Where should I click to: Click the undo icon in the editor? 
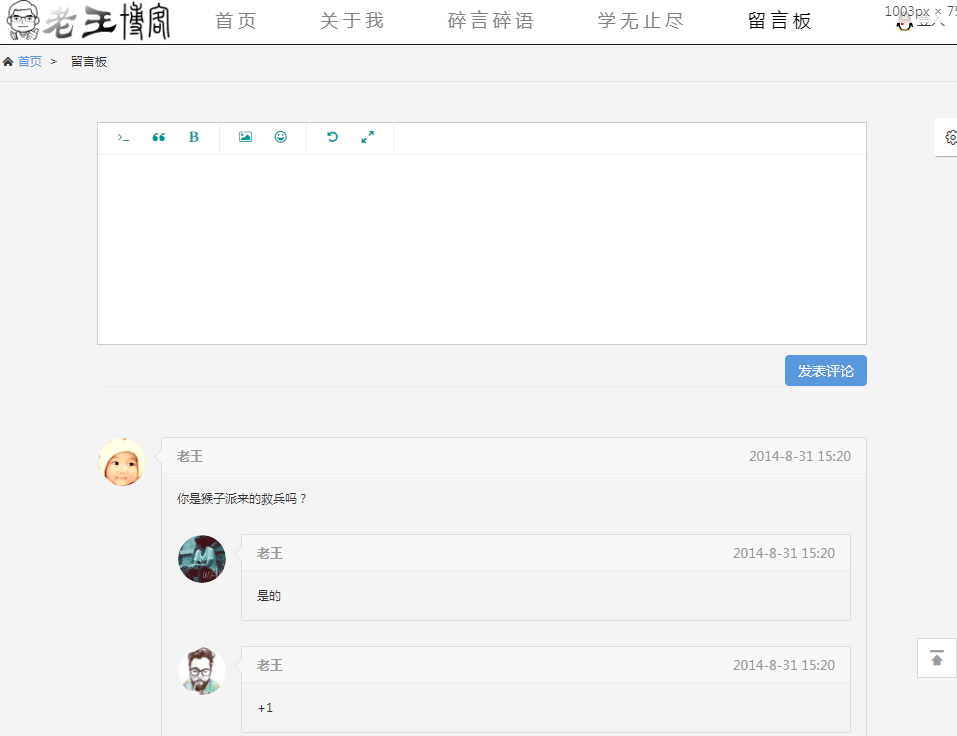click(332, 138)
